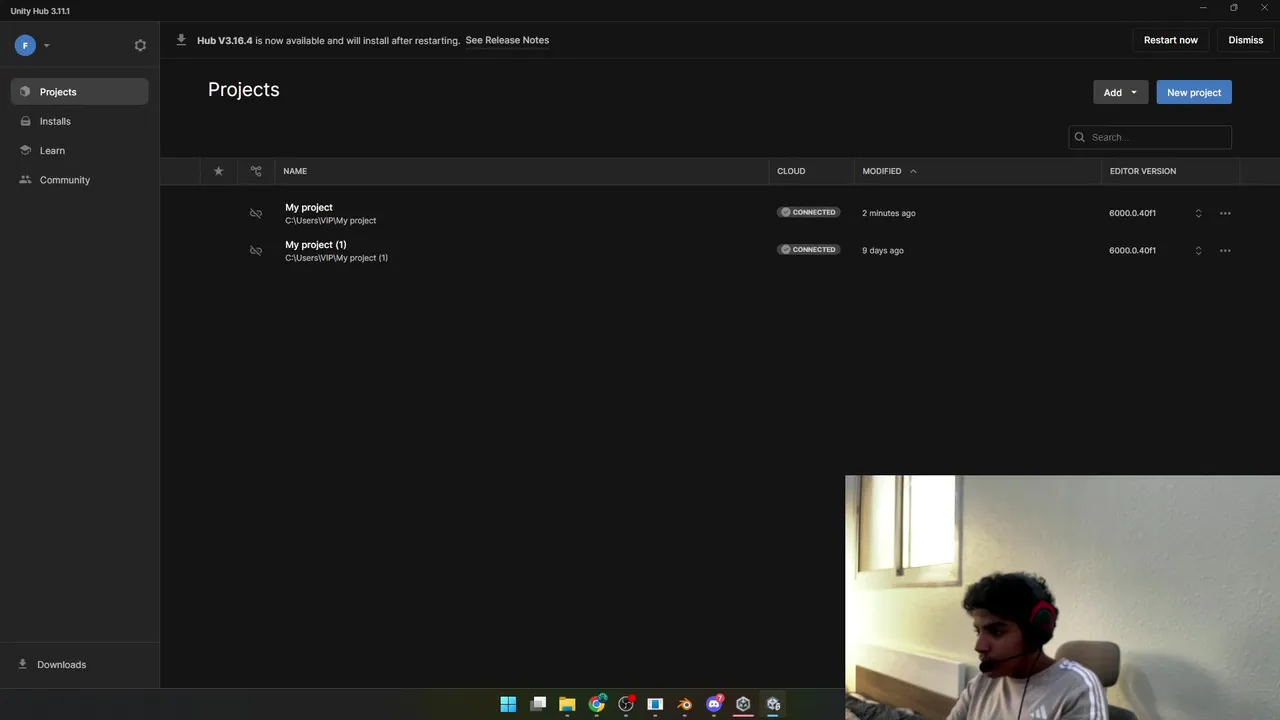Viewport: 1280px width, 720px height.
Task: Go to the Learn section
Action: pyautogui.click(x=80, y=150)
